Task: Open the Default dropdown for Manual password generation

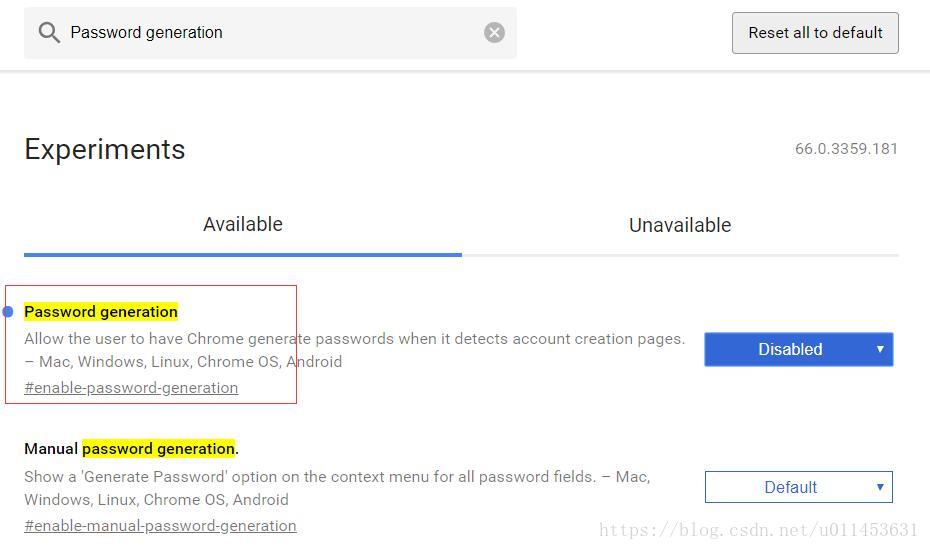Action: (x=798, y=487)
